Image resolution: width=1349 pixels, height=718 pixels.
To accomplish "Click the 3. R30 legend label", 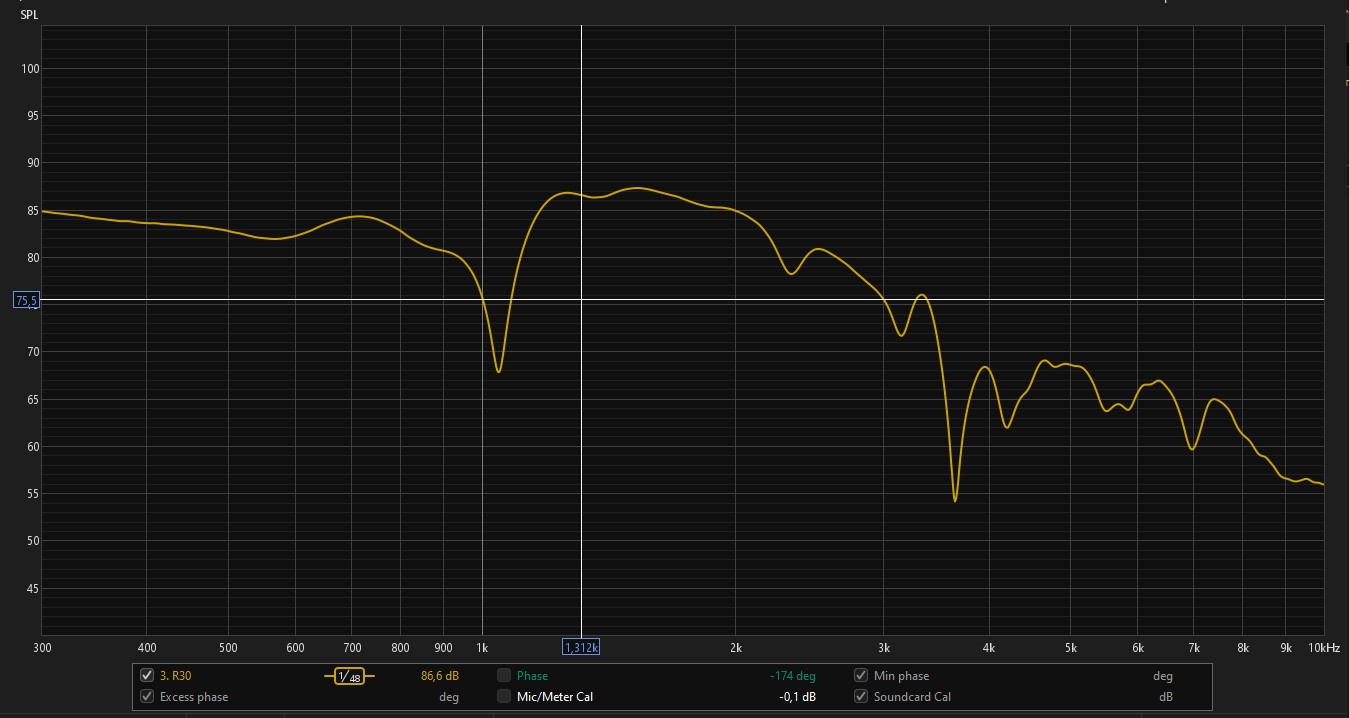I will tap(175, 676).
